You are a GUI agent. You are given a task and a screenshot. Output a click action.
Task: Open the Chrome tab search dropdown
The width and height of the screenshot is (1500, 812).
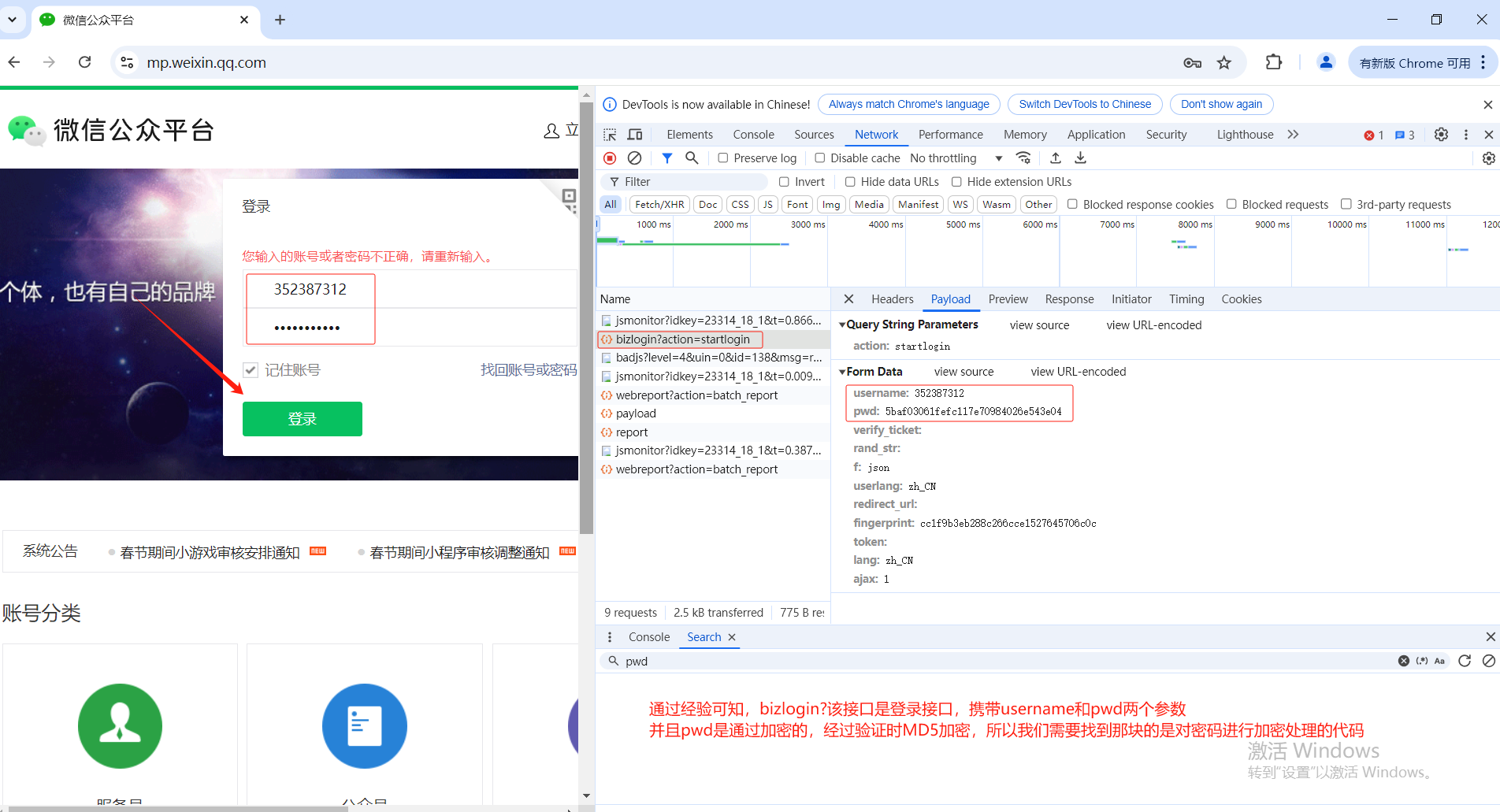[x=12, y=20]
